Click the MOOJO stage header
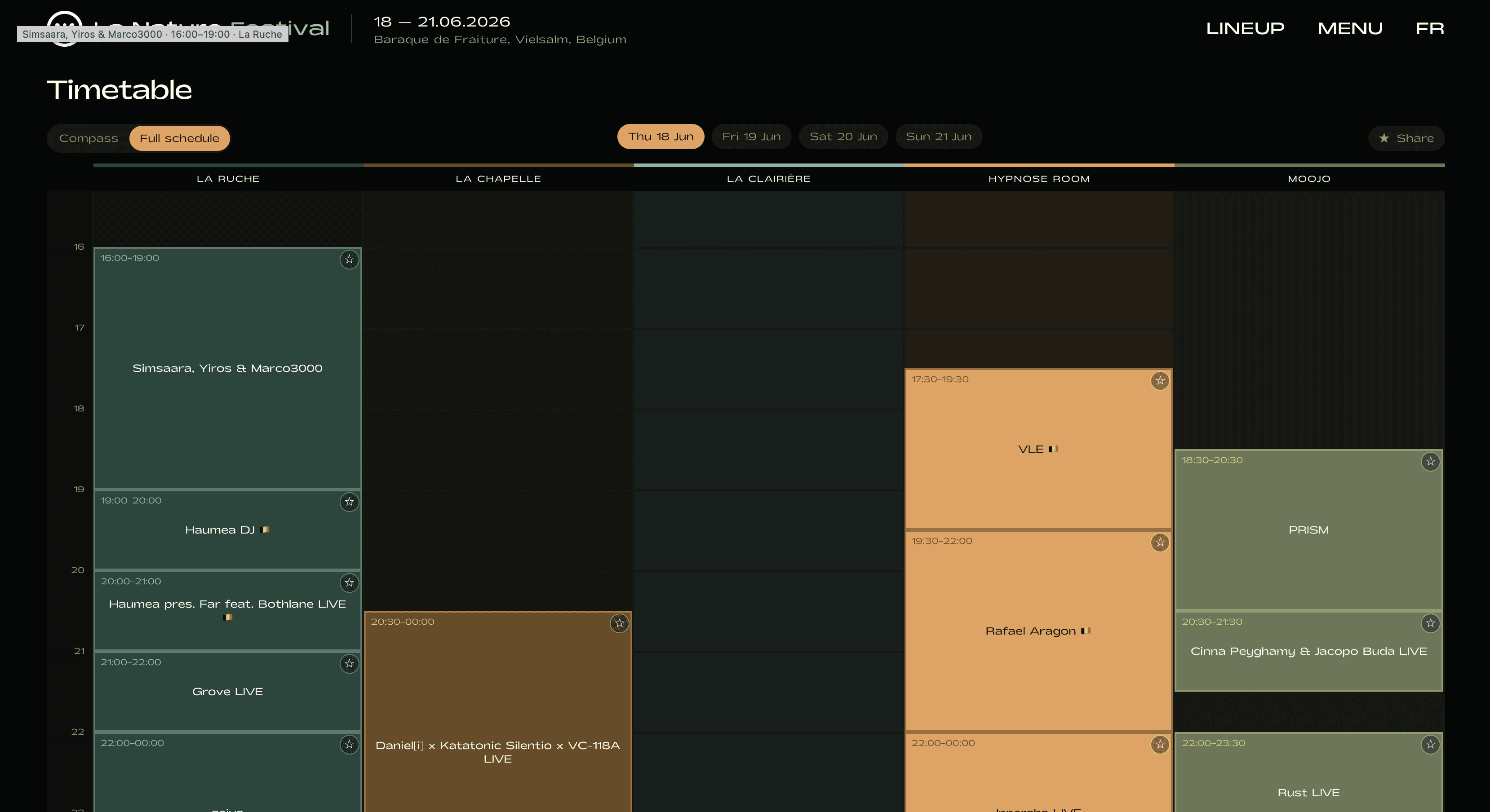1490x812 pixels. click(x=1309, y=179)
